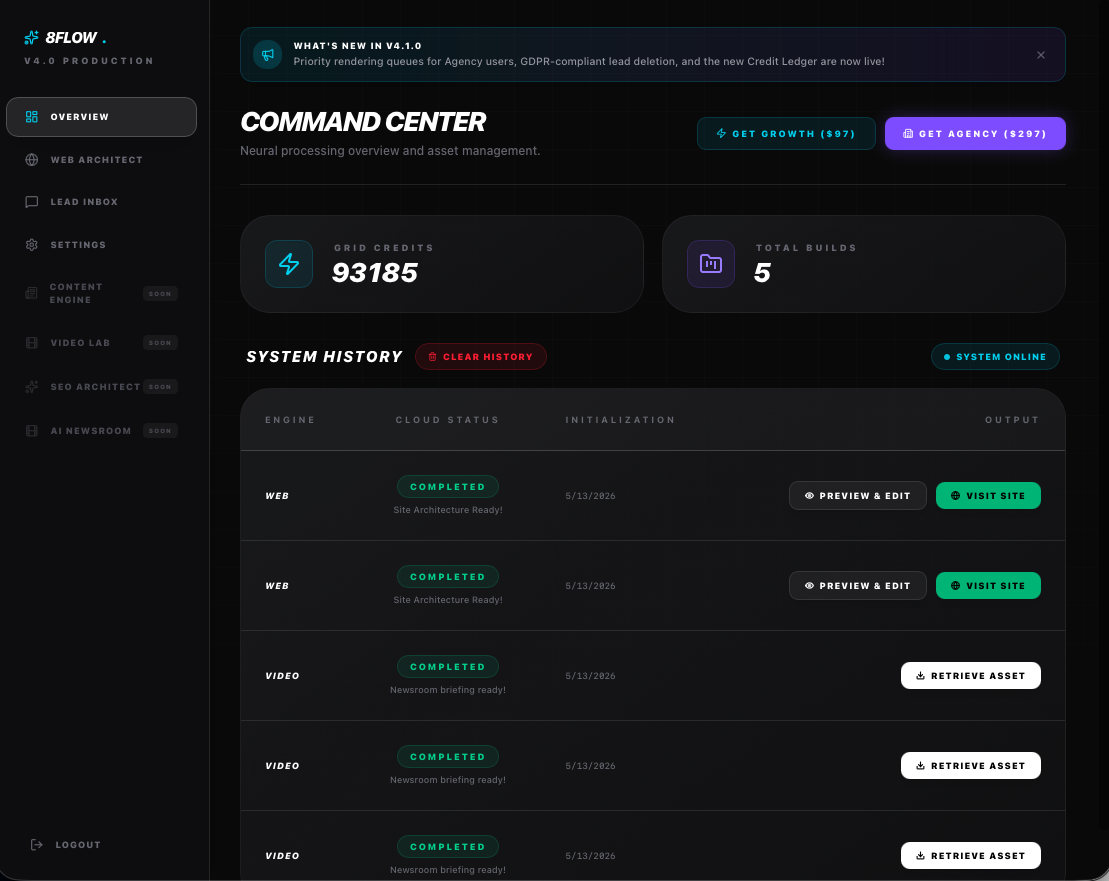Click the Engine column header
The width and height of the screenshot is (1109, 881).
tap(290, 420)
